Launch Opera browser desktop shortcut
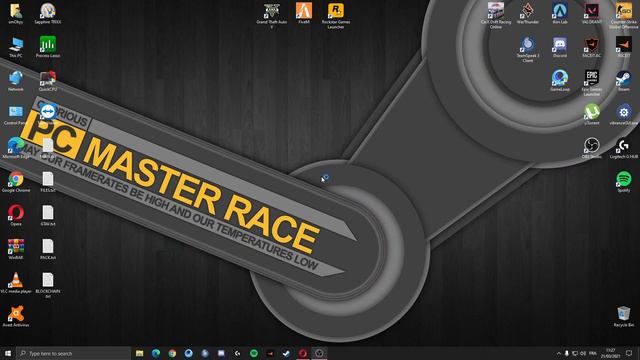 16,215
